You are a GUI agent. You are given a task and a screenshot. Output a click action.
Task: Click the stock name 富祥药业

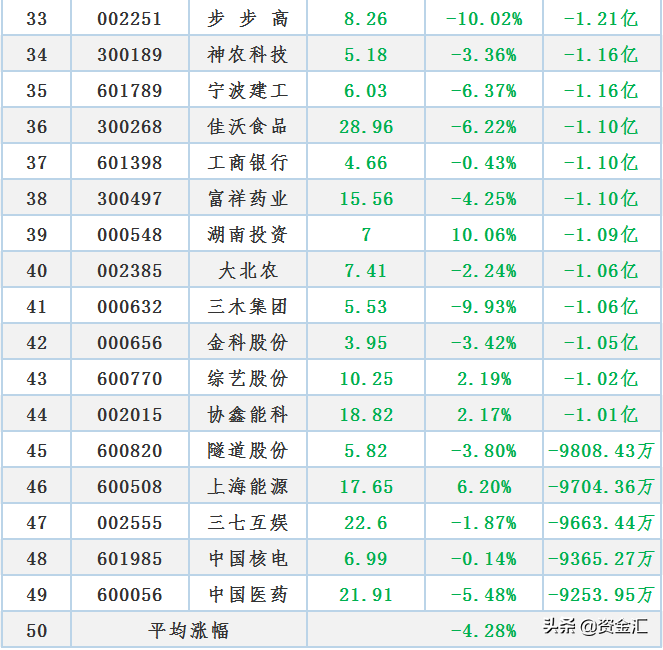click(248, 199)
